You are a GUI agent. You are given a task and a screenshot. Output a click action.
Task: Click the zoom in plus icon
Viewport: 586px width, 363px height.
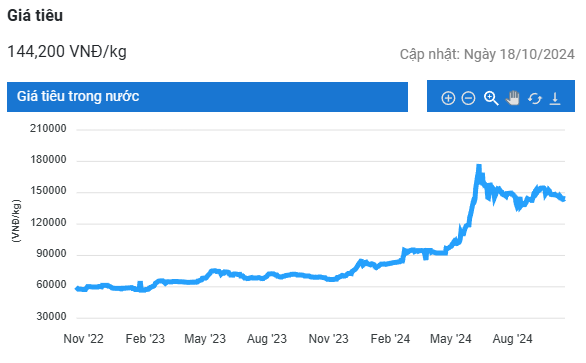[448, 98]
